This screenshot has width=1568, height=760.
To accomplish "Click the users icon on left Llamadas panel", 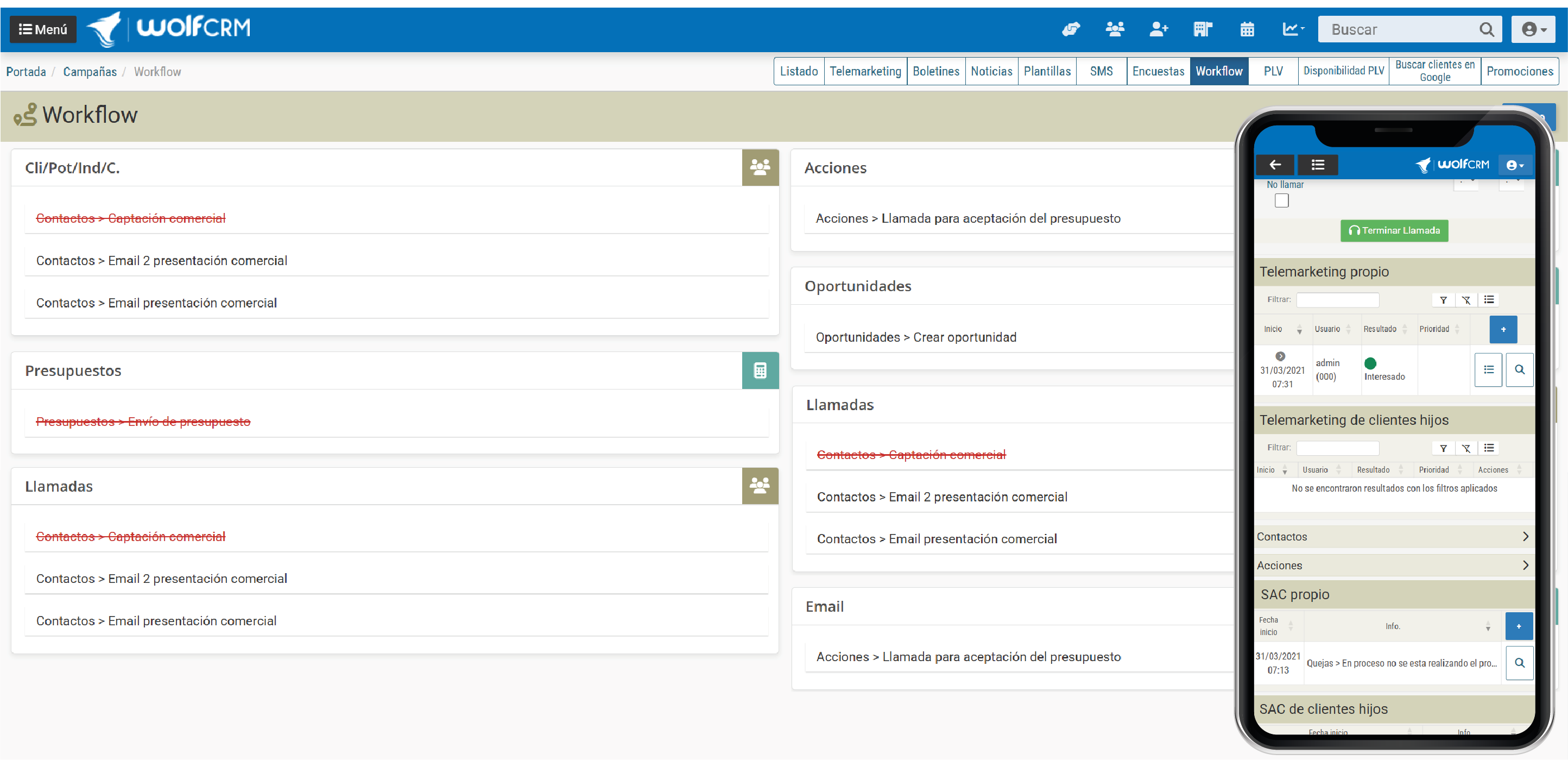I will tap(760, 486).
